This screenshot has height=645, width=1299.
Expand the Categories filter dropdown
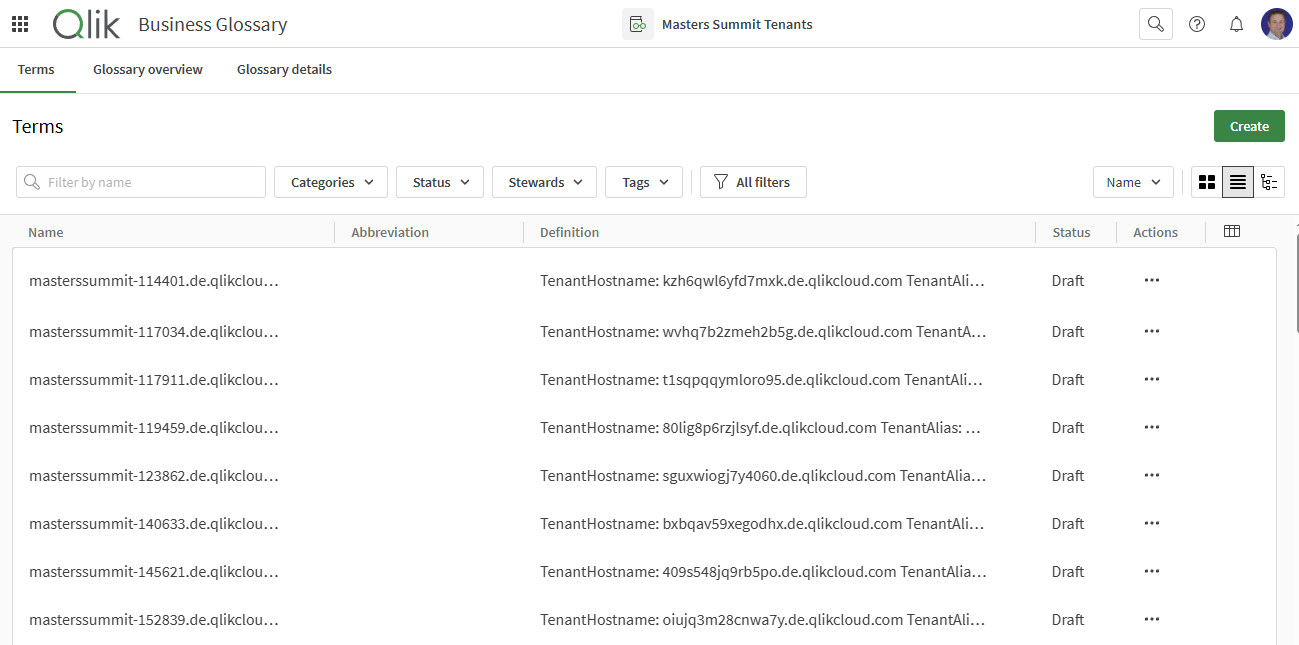(x=331, y=182)
